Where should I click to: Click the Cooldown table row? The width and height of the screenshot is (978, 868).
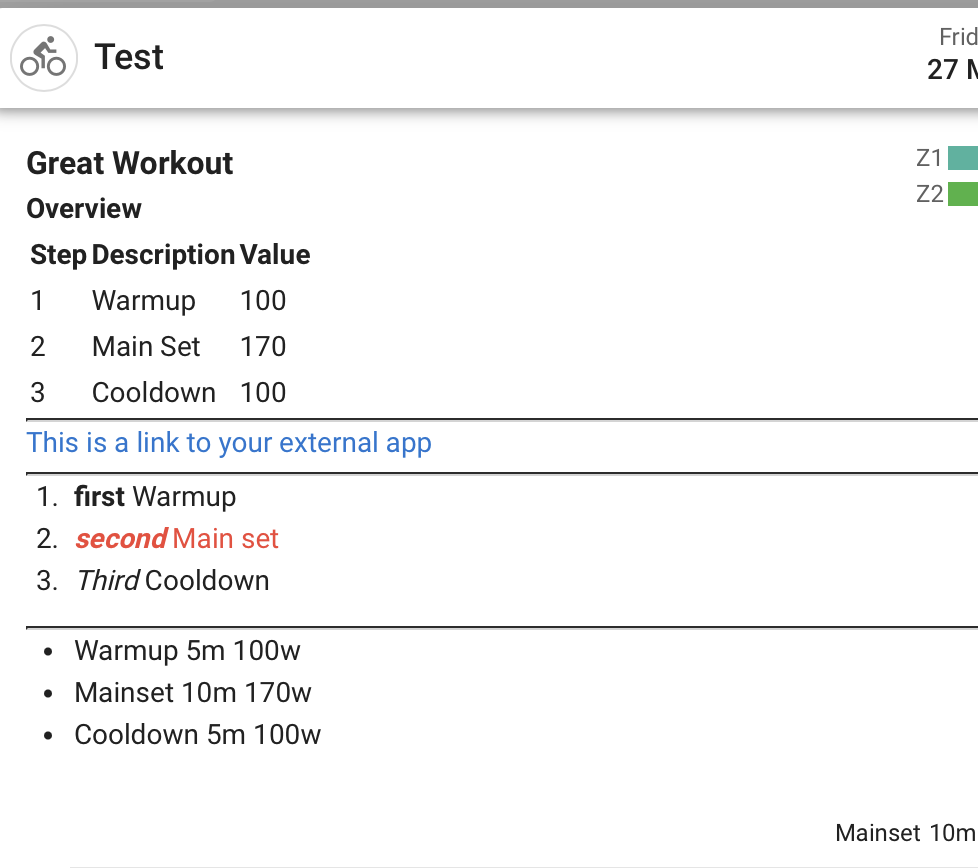point(154,393)
